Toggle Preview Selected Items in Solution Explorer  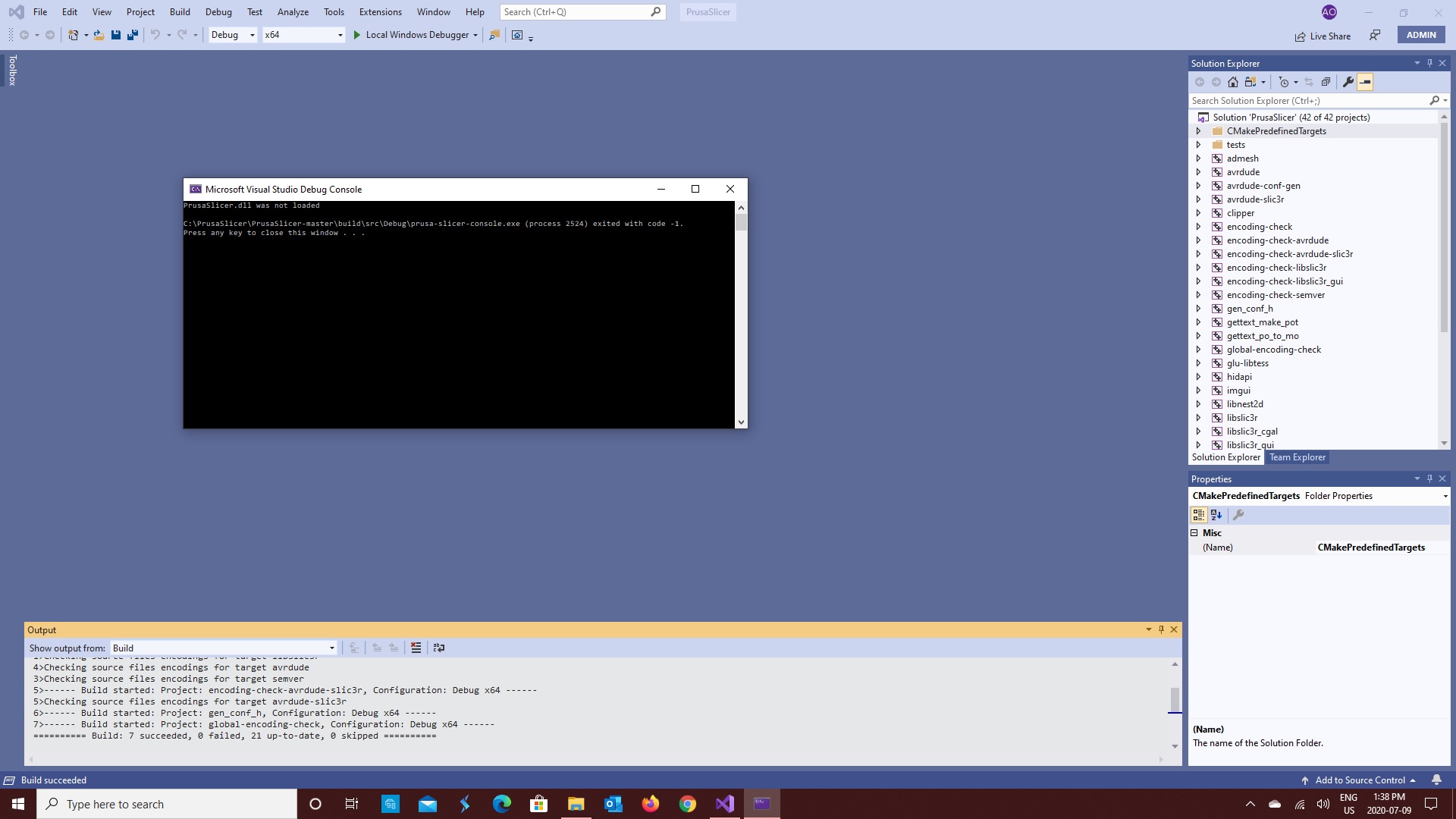pyautogui.click(x=1365, y=82)
